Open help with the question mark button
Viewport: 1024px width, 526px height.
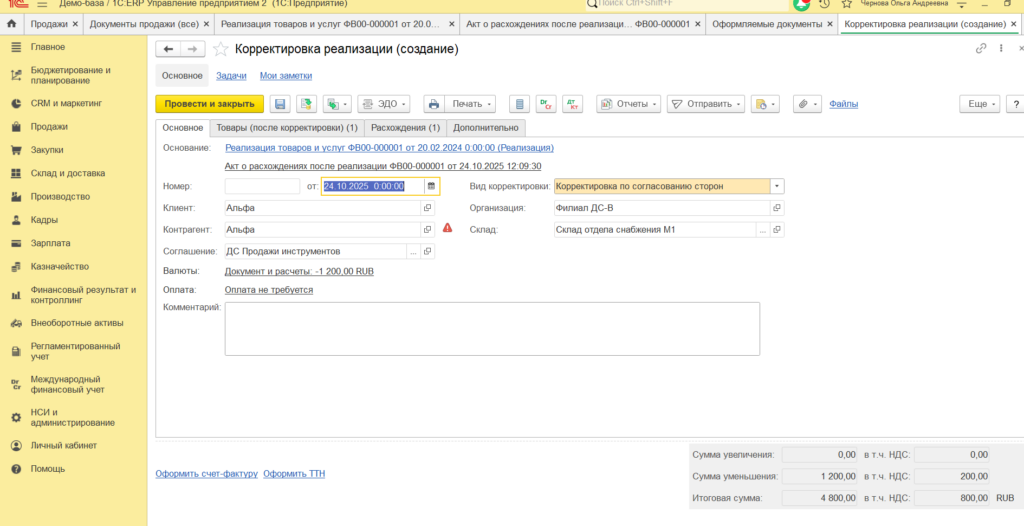(1016, 104)
